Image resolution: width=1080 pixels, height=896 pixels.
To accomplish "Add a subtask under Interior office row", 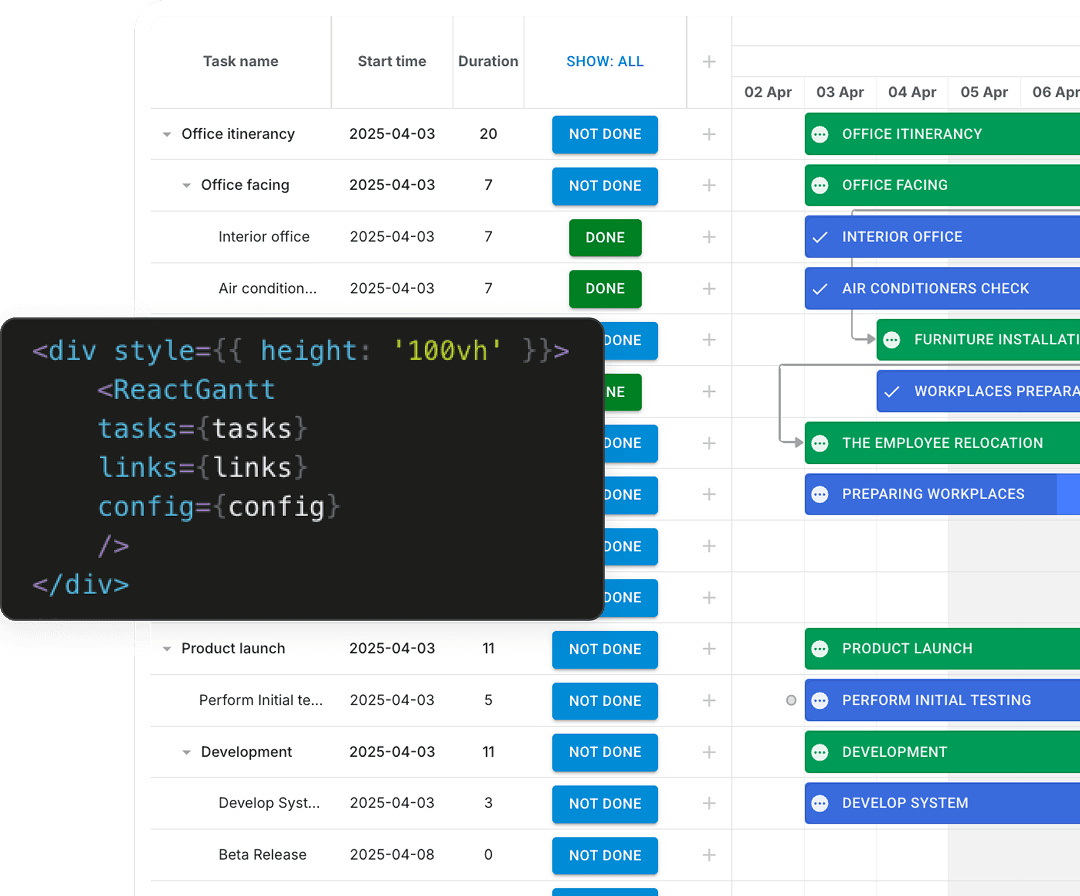I will (x=709, y=237).
